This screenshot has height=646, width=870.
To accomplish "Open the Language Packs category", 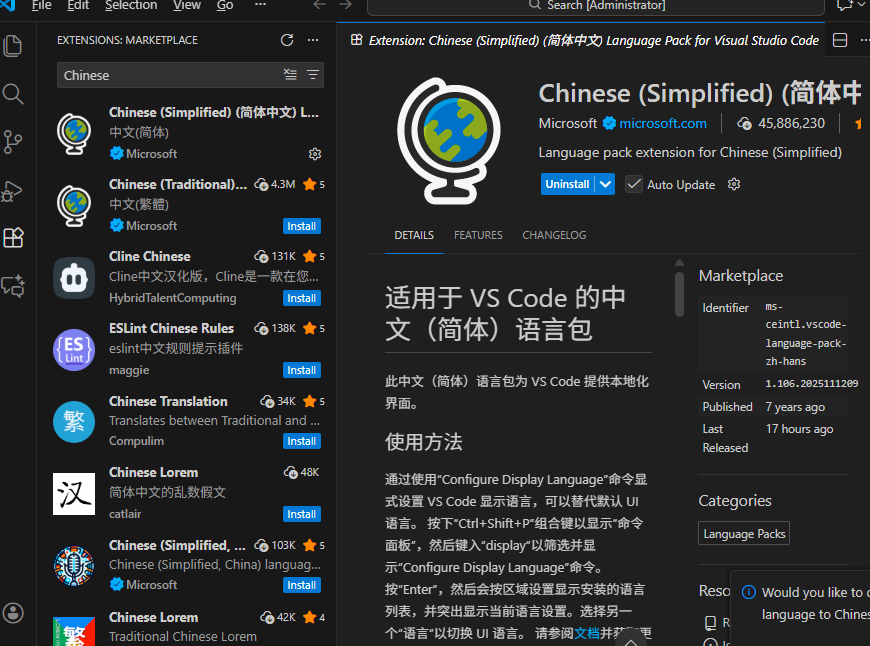I will [x=744, y=533].
